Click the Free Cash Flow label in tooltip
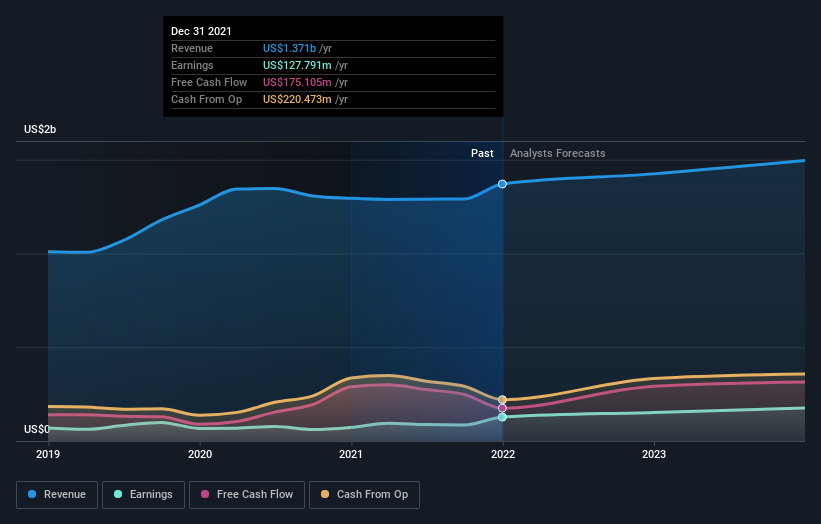This screenshot has width=821, height=524. (x=209, y=82)
